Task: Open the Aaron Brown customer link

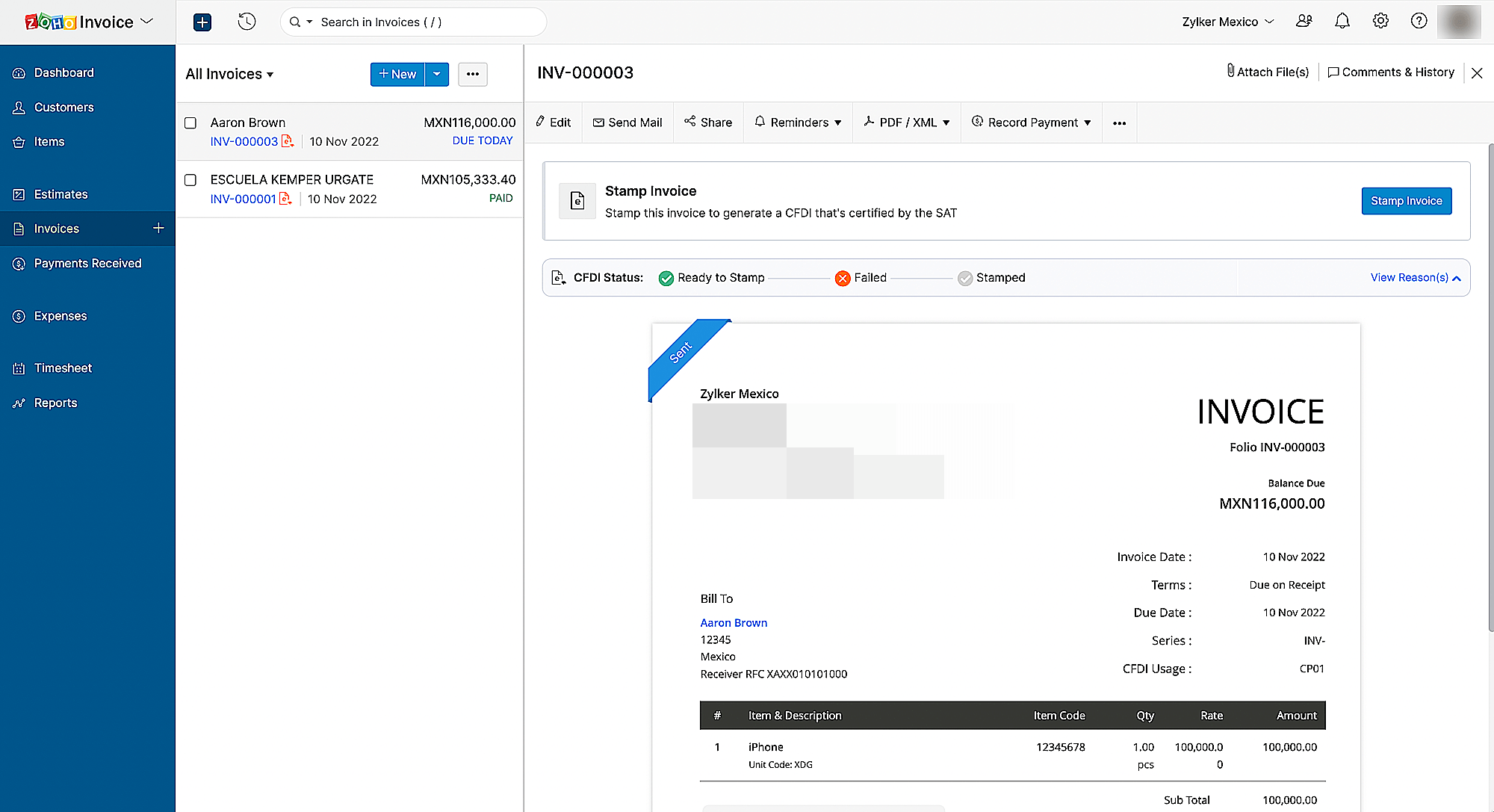Action: tap(734, 622)
